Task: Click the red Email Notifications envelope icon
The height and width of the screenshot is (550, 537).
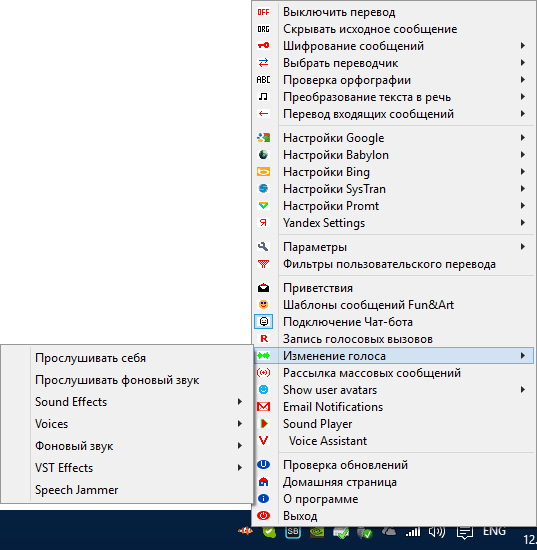Action: pyautogui.click(x=263, y=407)
